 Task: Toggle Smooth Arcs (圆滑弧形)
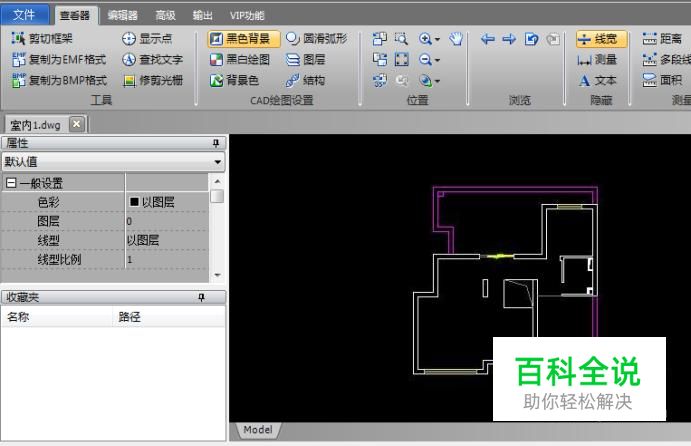click(316, 39)
